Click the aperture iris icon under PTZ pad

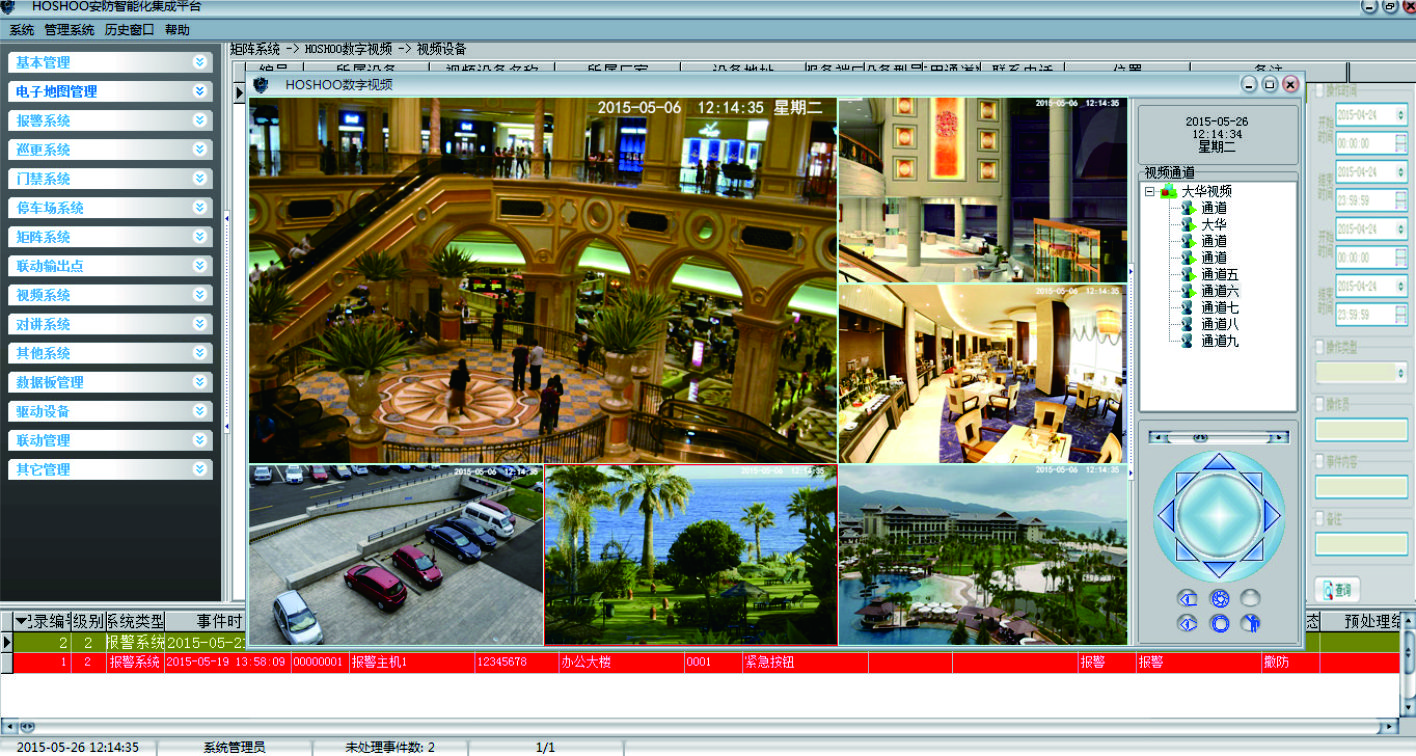click(x=1219, y=598)
